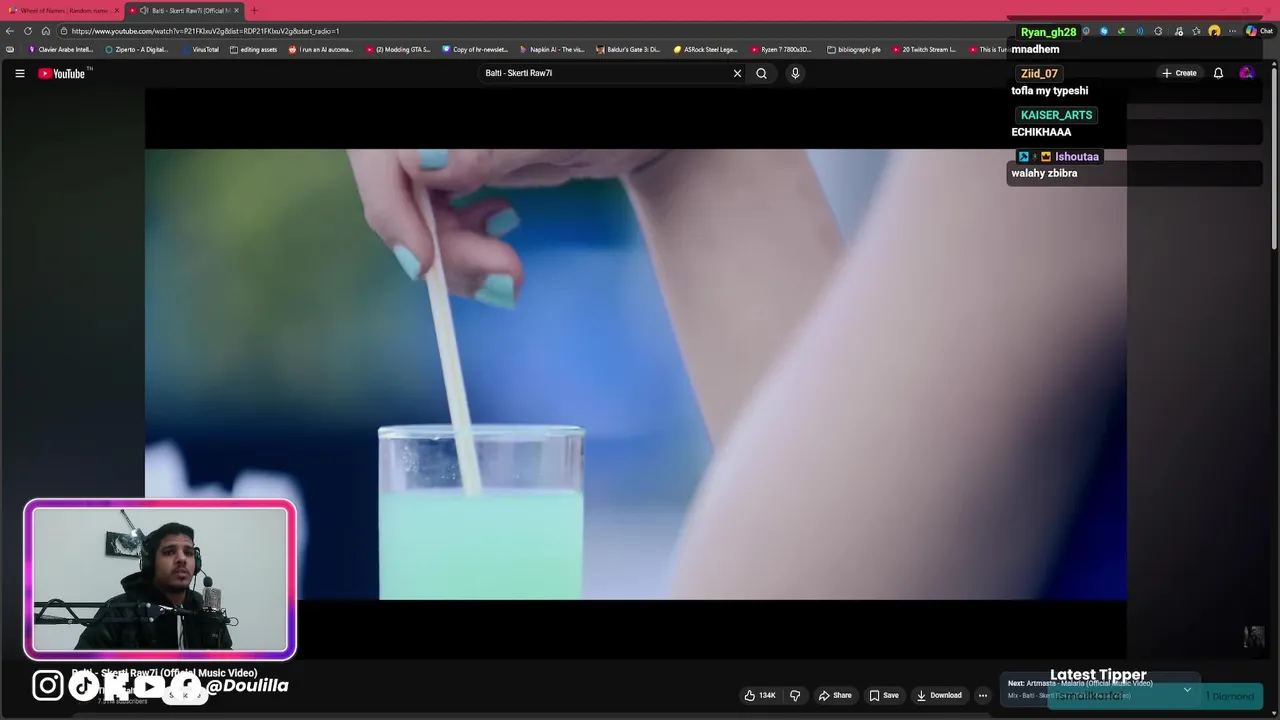
Task: Open the editing assets bookmark folder
Action: (x=253, y=49)
